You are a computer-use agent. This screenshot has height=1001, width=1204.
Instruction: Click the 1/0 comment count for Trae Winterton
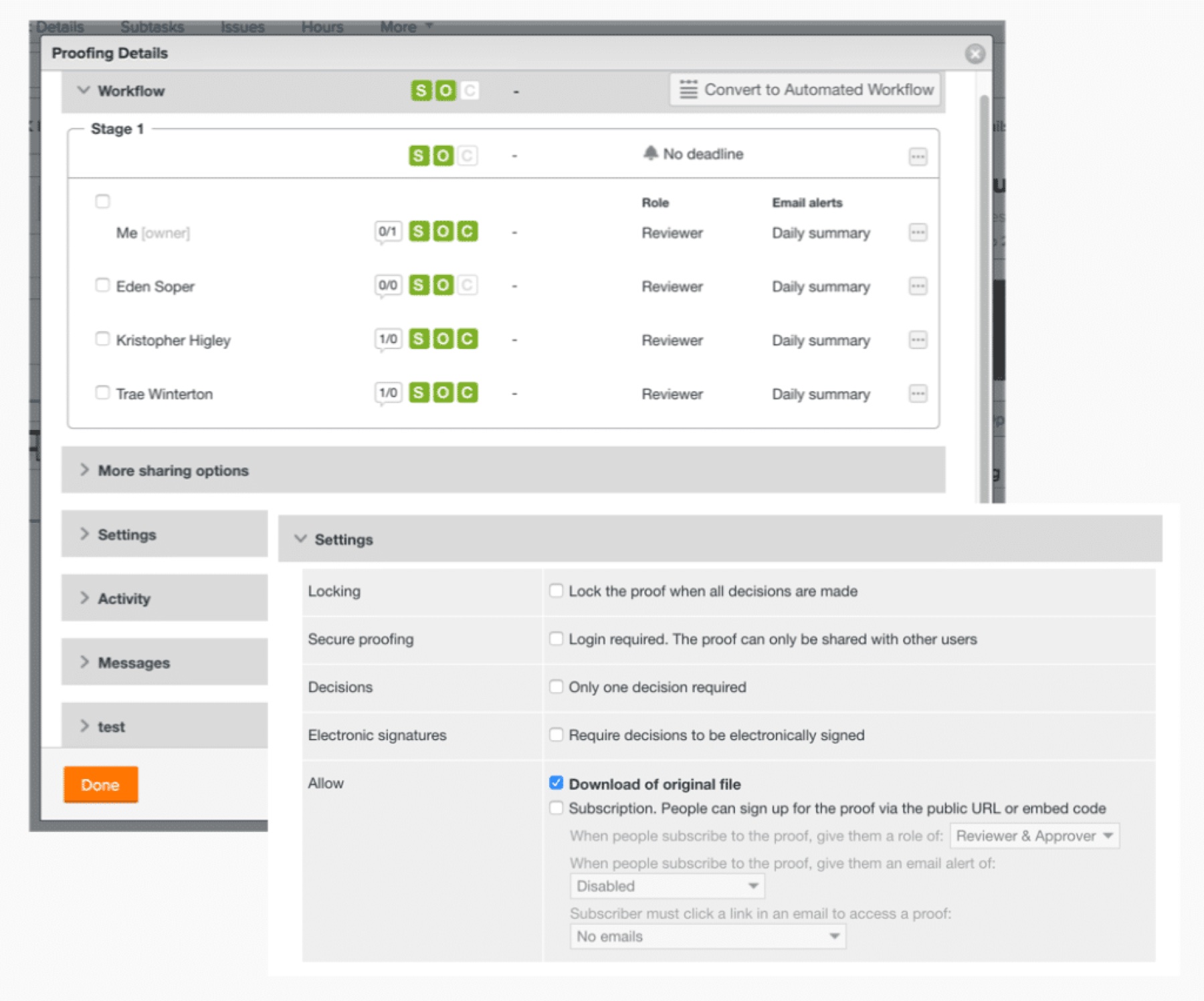tap(388, 393)
